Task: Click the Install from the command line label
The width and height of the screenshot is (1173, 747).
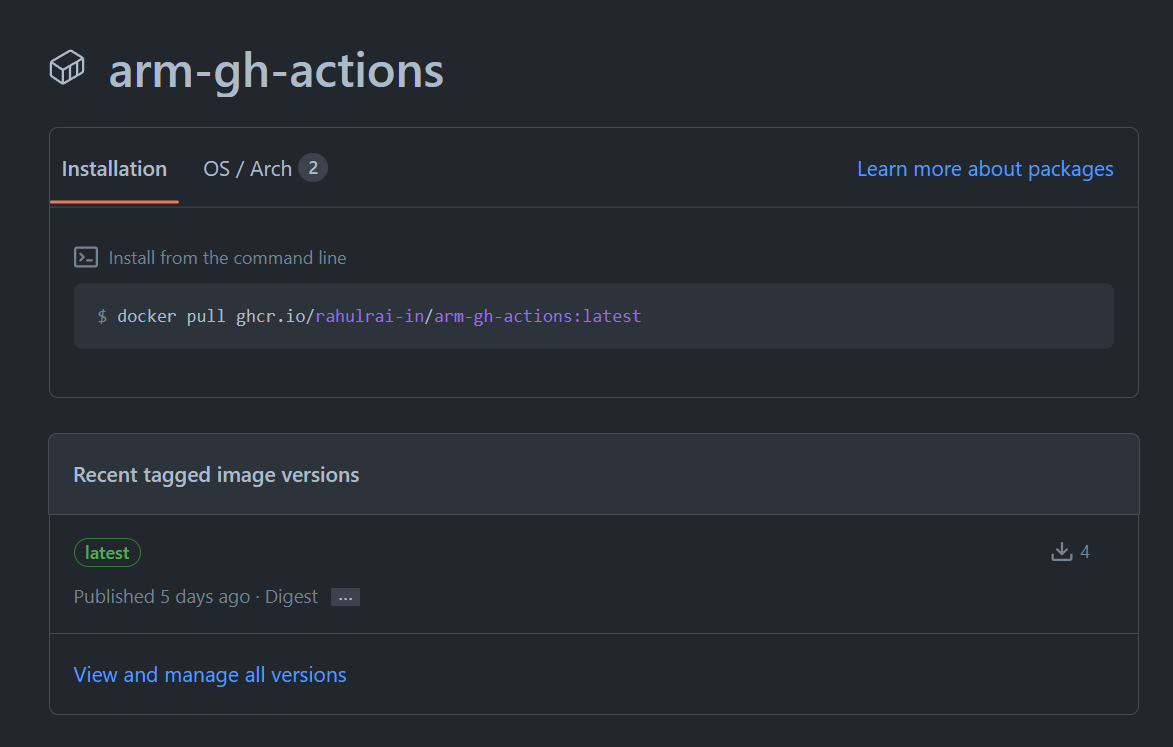Action: click(x=227, y=258)
